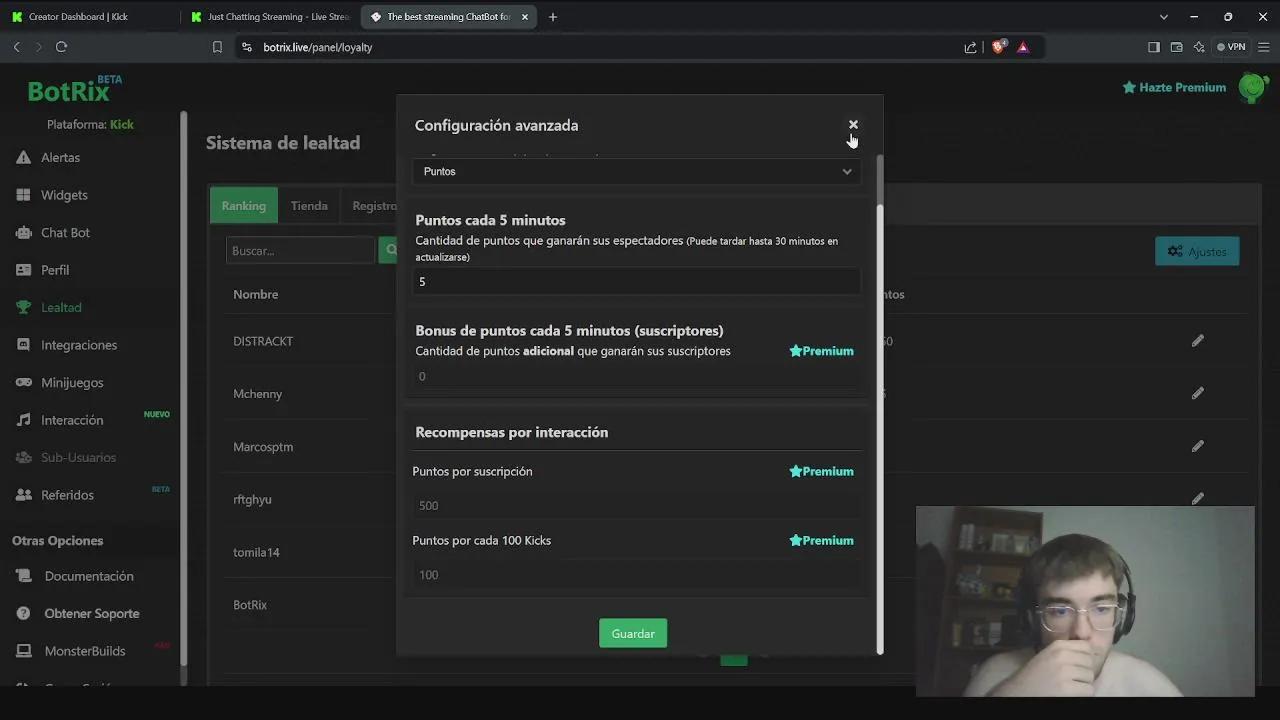Open the Perfil page
Screen dimensions: 1280x720
(x=55, y=270)
